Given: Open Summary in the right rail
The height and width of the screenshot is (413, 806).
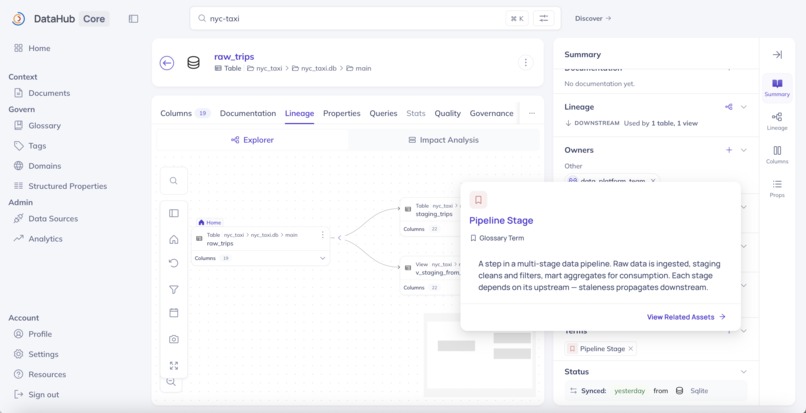Looking at the screenshot, I should click(777, 87).
